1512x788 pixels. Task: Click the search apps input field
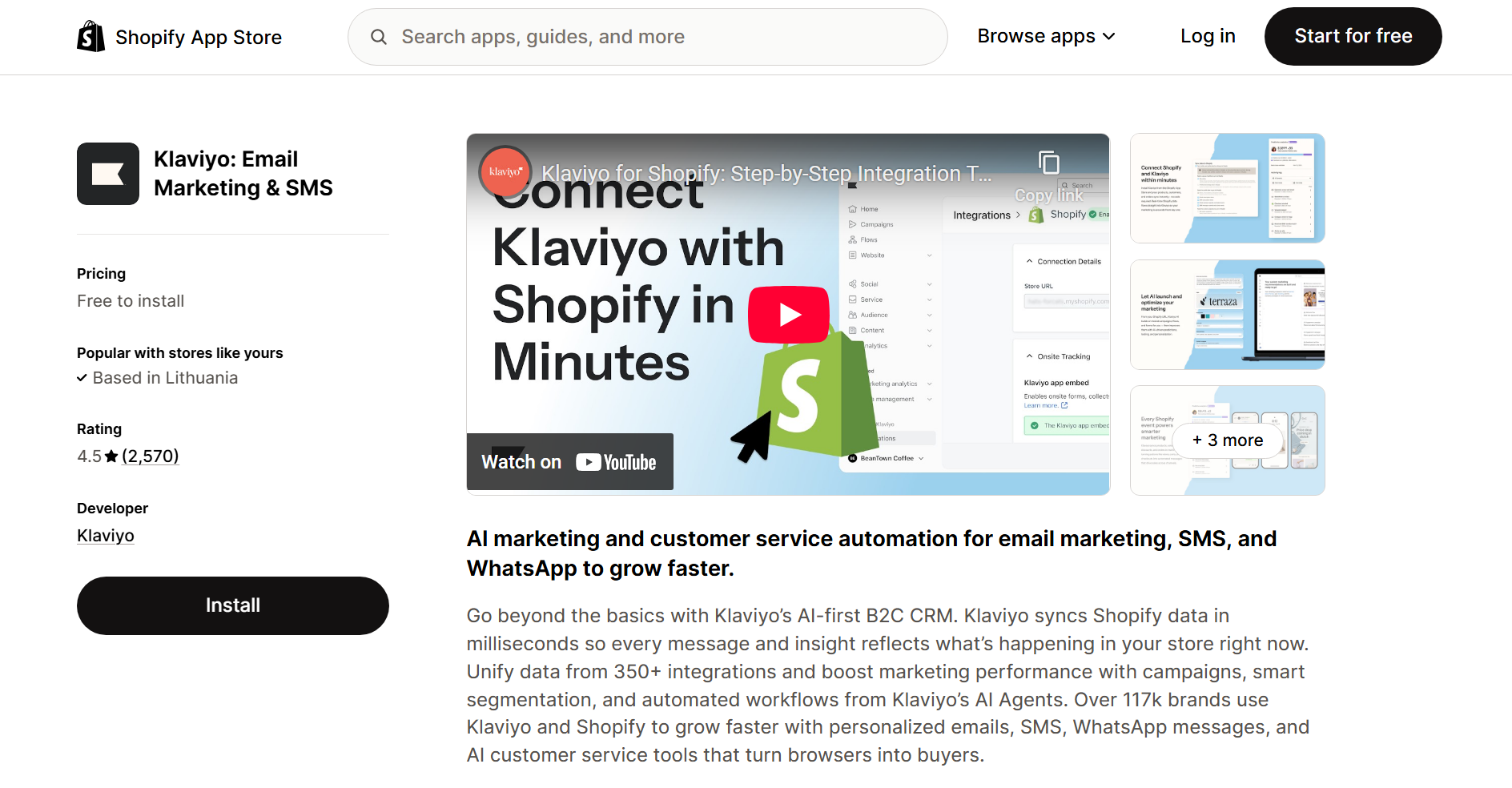pos(647,36)
